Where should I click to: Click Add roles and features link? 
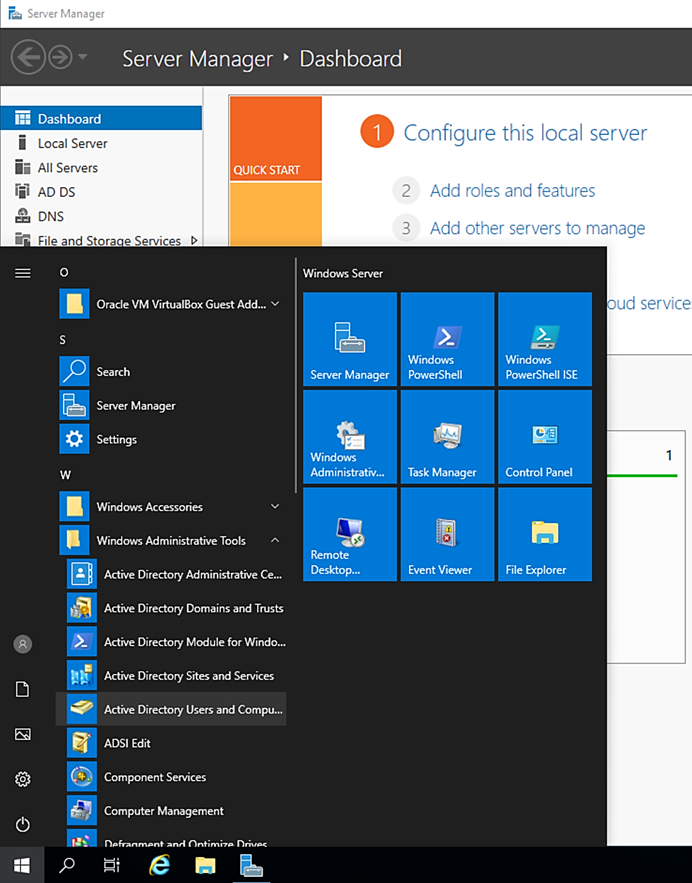click(512, 191)
